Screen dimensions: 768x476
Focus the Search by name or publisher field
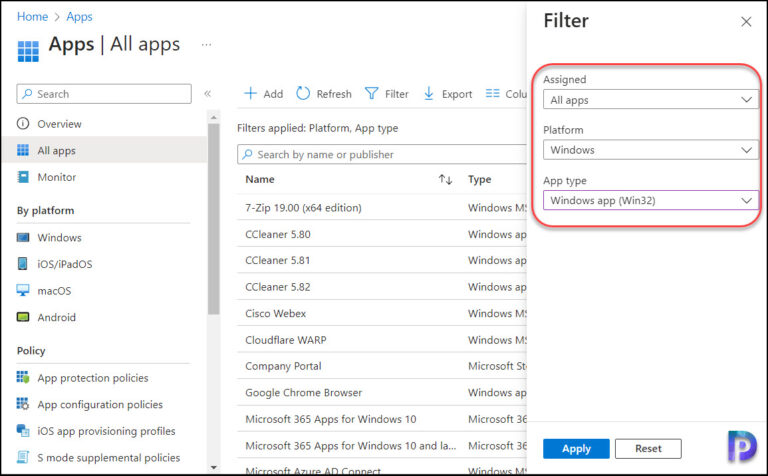382,154
